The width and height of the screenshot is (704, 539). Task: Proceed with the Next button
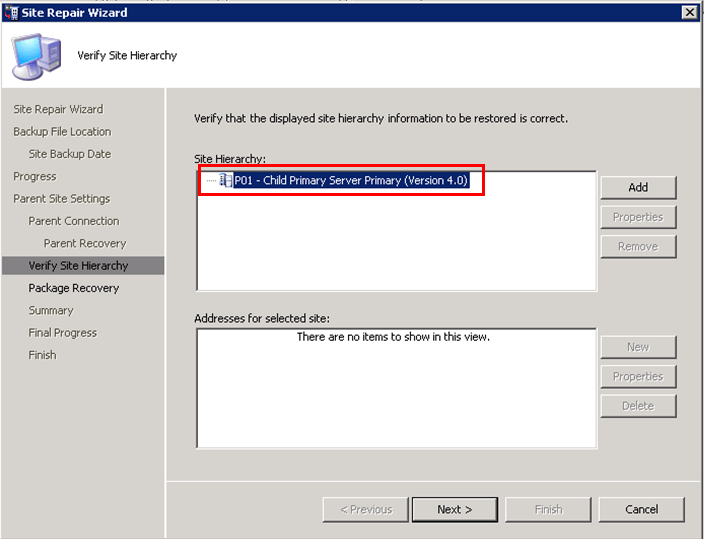click(x=455, y=509)
